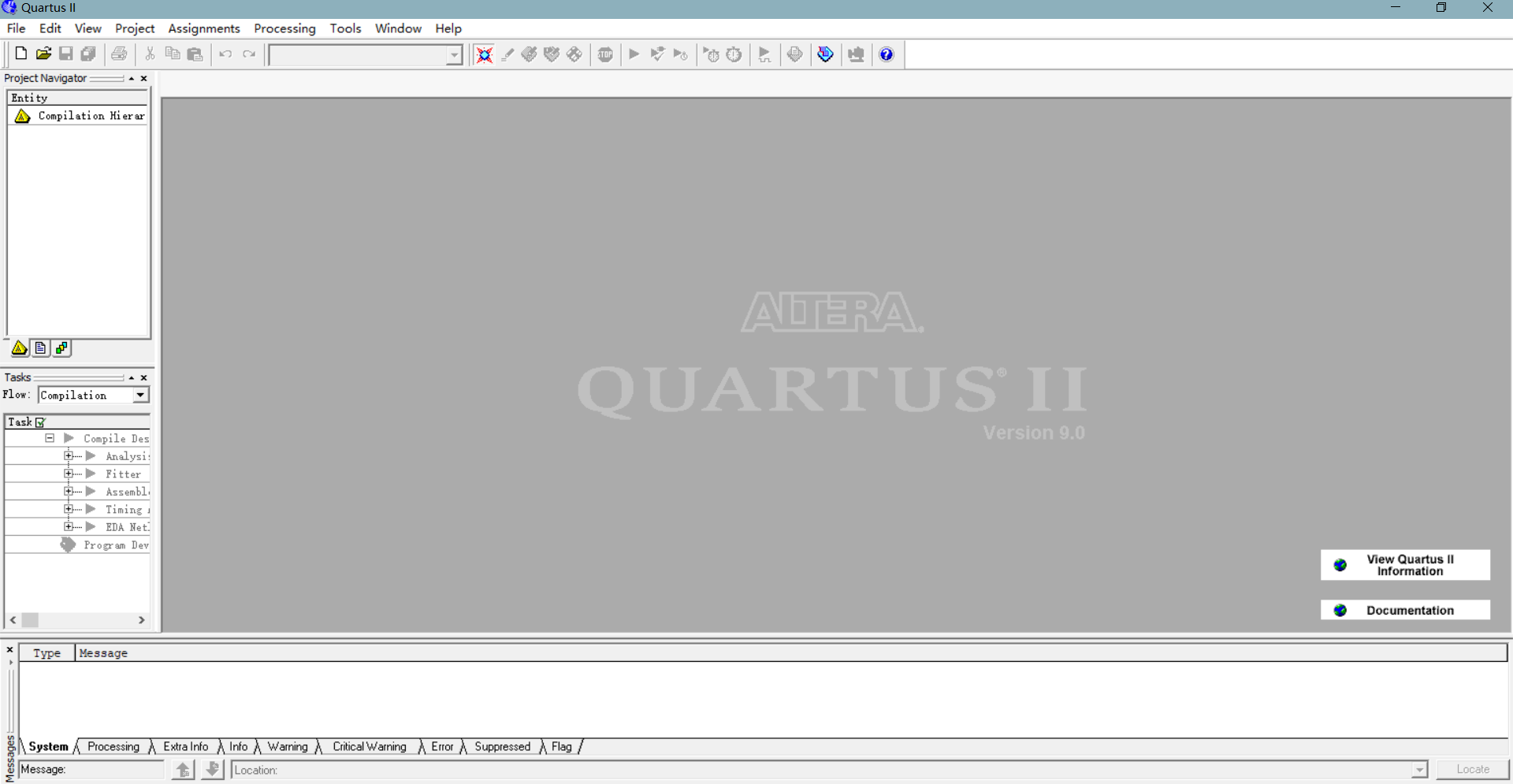Click View Quartus II Information button
This screenshot has height=784, width=1513.
tap(1405, 565)
